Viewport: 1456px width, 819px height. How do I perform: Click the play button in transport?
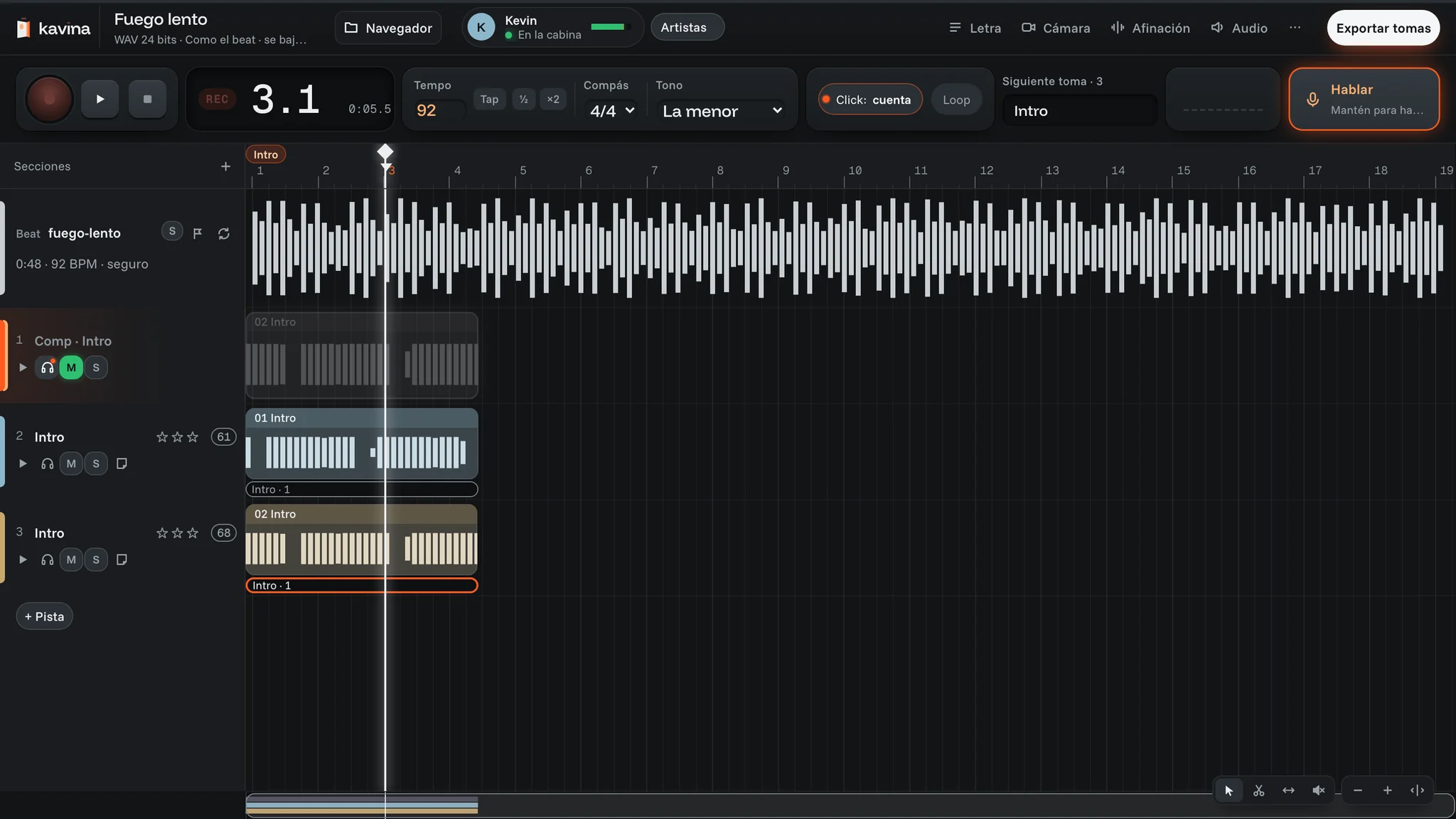100,99
